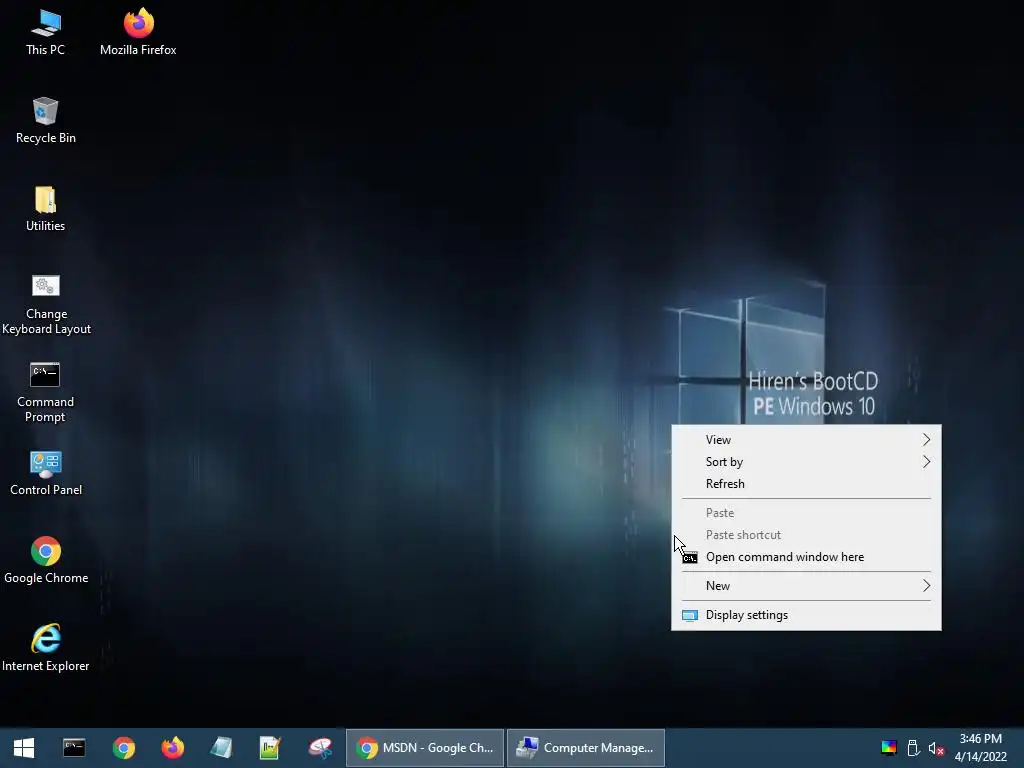Open the red-white taskbar utility icon
This screenshot has height=768, width=1024.
pos(320,748)
